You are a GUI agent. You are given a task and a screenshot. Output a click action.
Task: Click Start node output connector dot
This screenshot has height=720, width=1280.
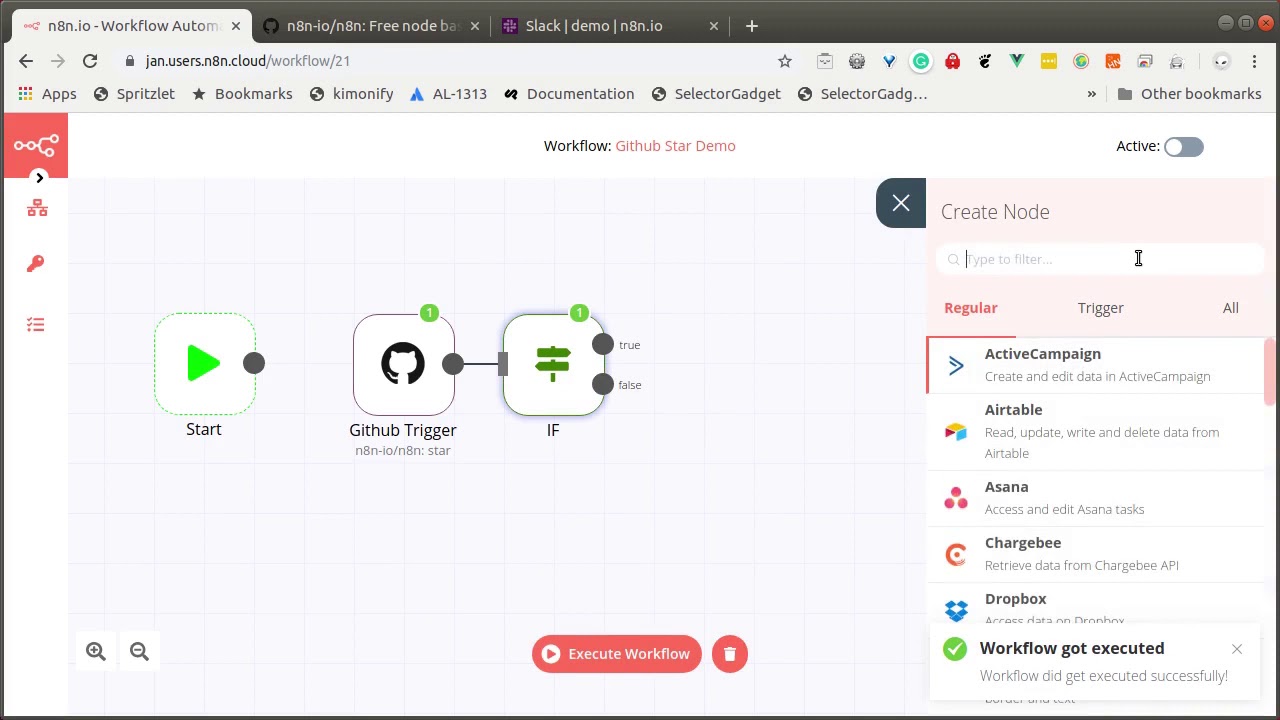[254, 364]
